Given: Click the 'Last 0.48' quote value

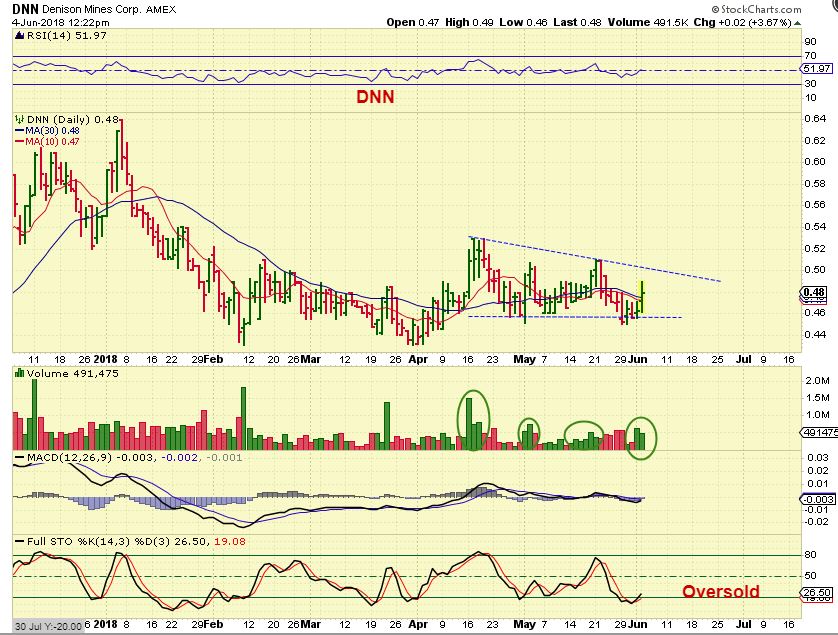Looking at the screenshot, I should tap(577, 22).
